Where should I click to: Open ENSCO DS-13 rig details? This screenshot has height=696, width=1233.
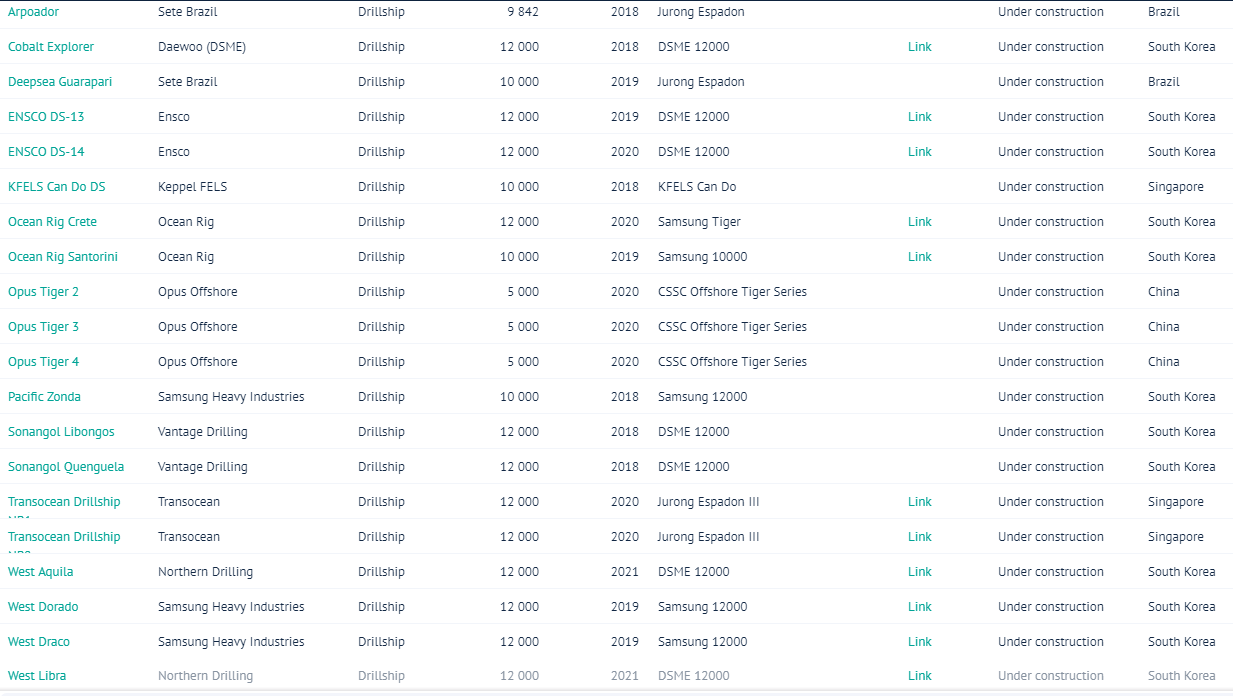46,117
